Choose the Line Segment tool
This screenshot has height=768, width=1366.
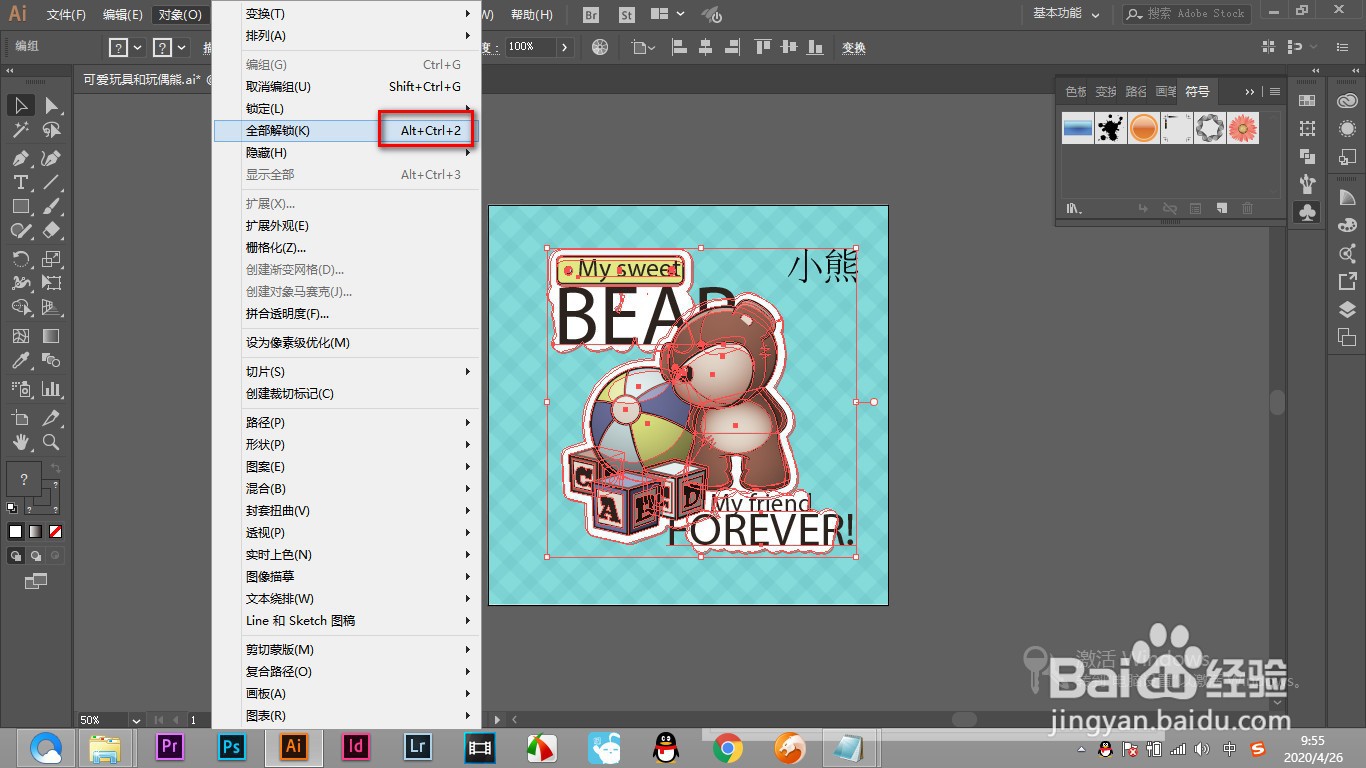click(x=51, y=182)
